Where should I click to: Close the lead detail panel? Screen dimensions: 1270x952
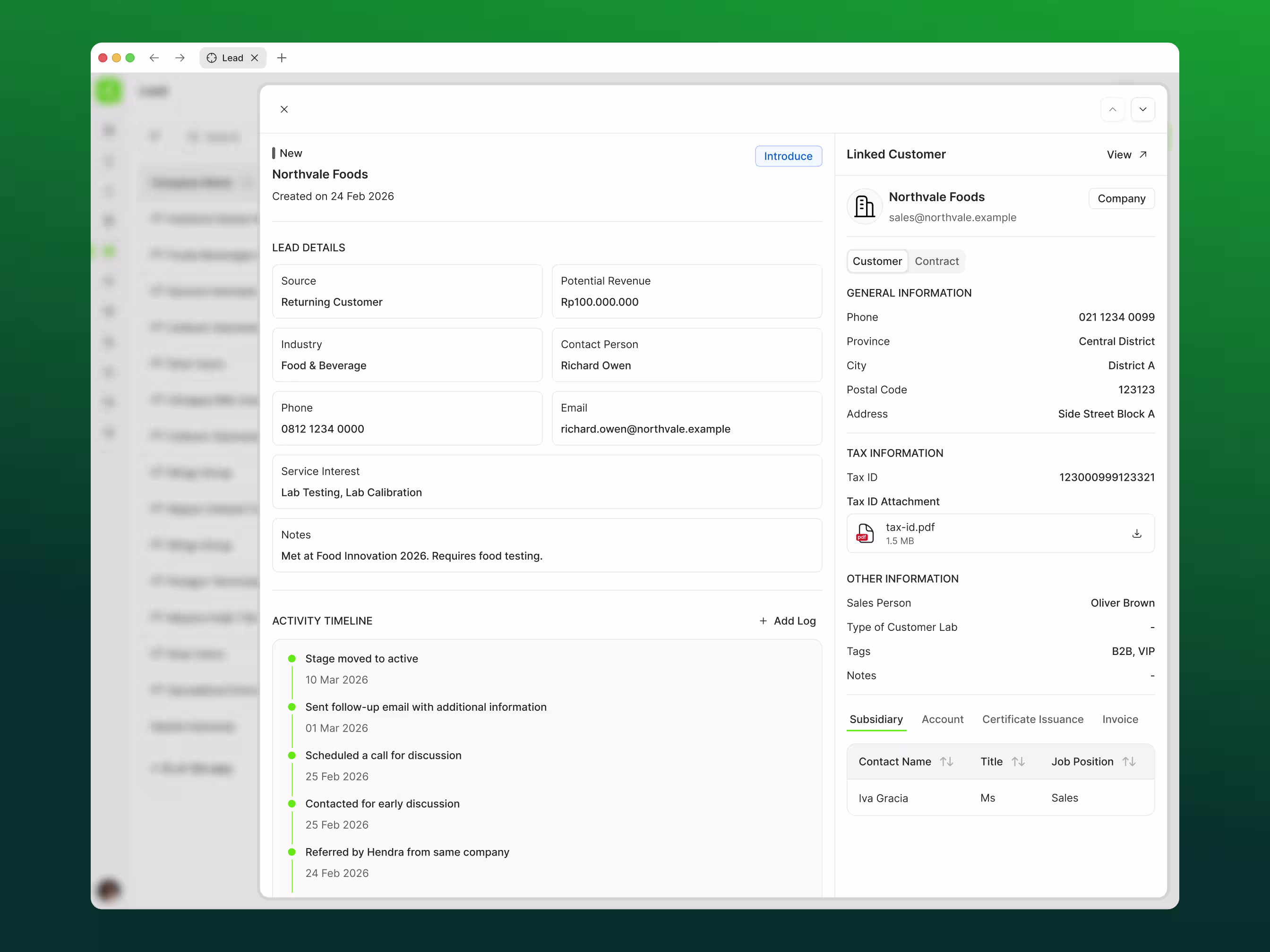[284, 109]
